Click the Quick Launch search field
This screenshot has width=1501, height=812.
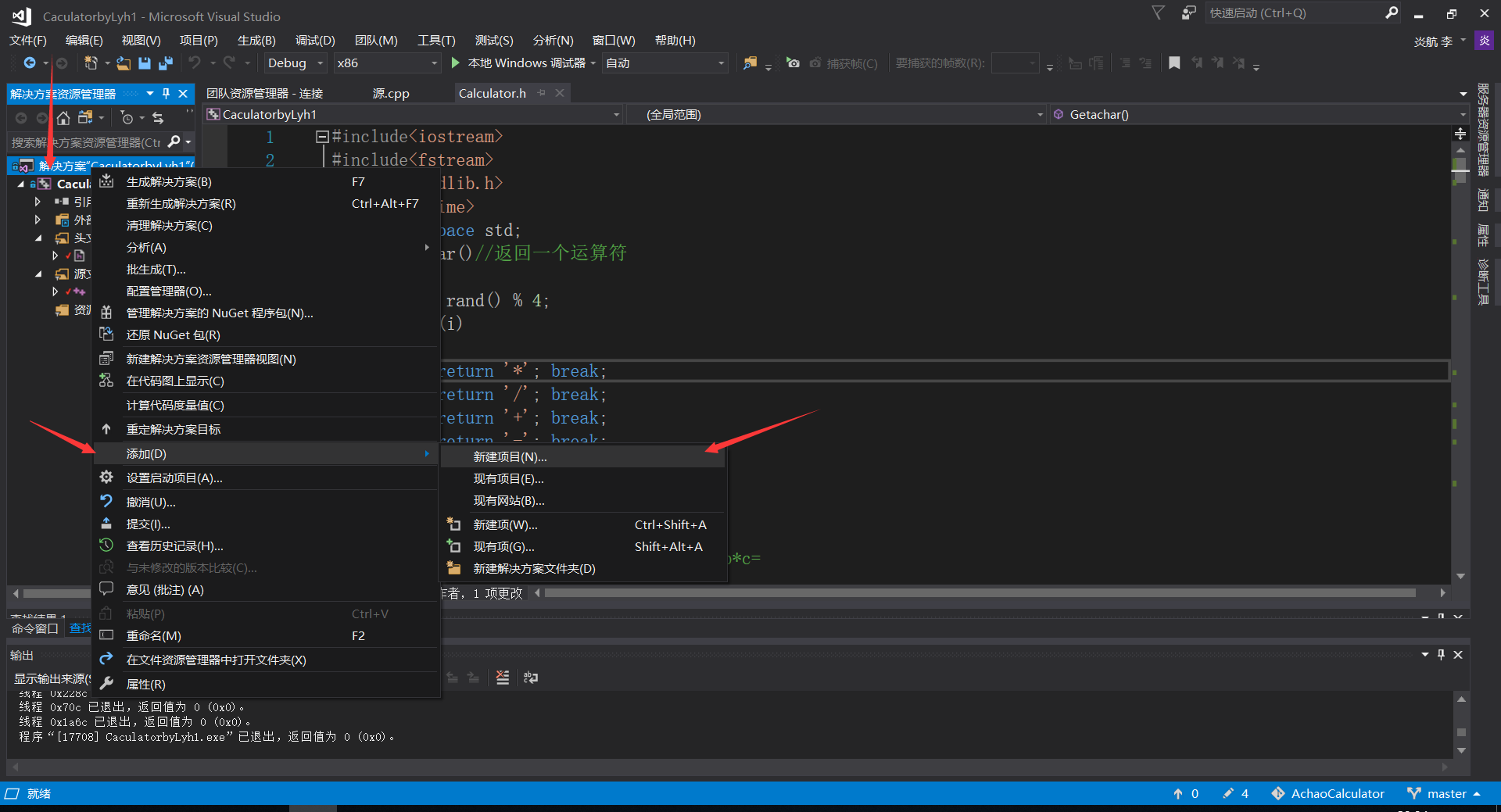[1295, 13]
